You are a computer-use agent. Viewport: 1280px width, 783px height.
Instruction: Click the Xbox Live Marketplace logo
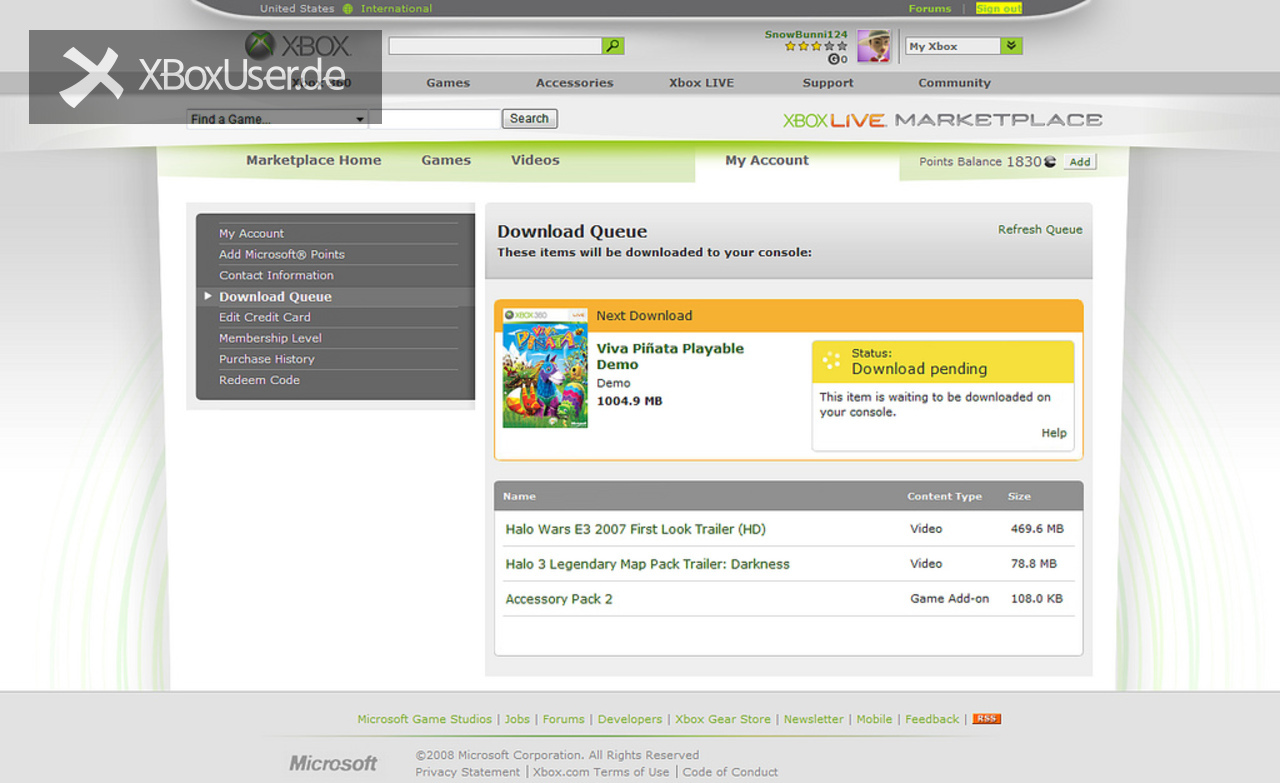click(942, 120)
